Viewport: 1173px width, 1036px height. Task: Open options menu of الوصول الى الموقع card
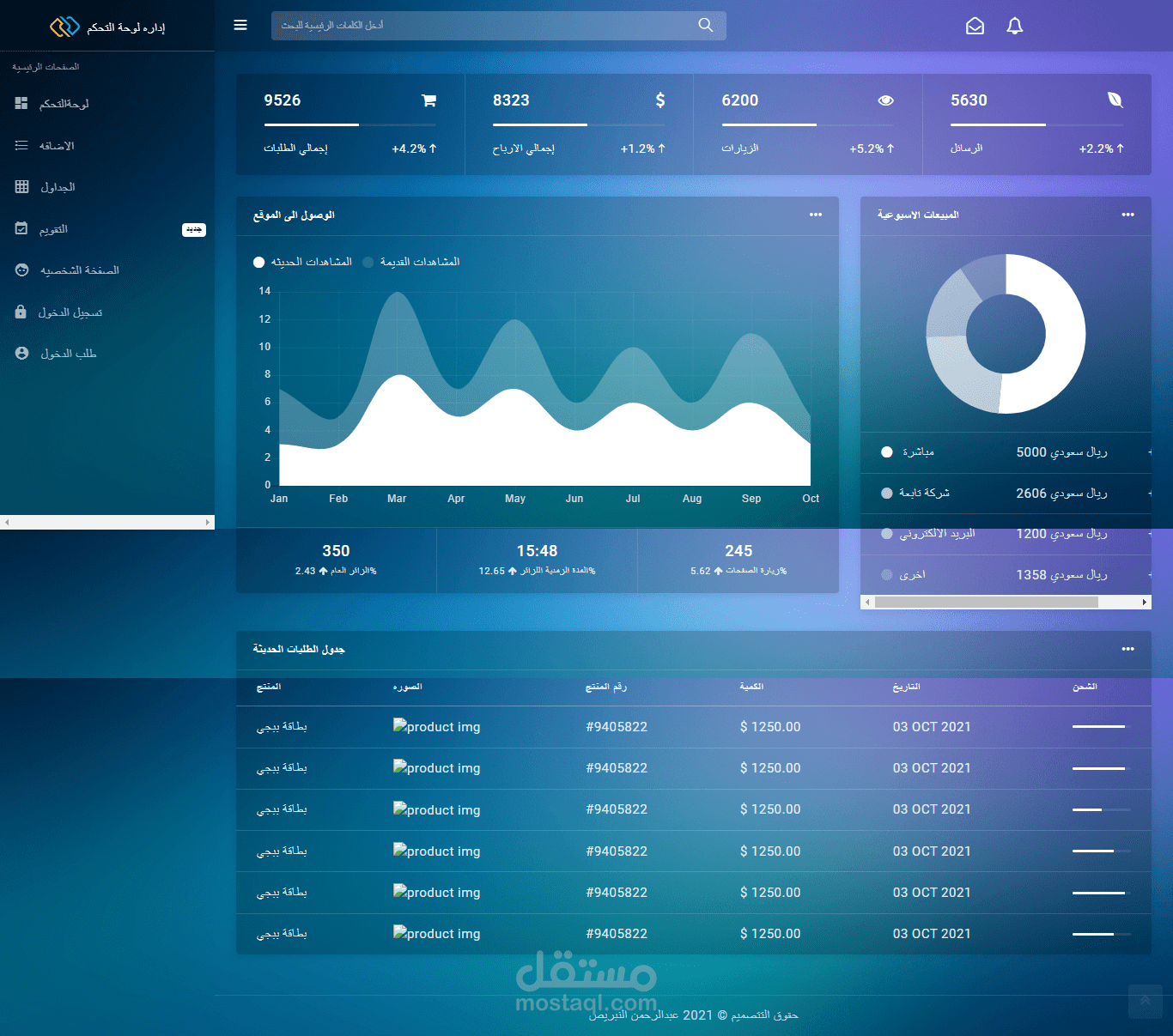coord(816,215)
